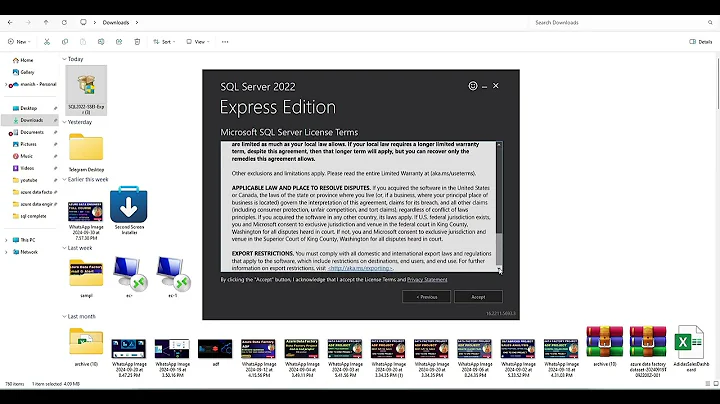
Task: Select the SQL2022-SSEI-Expr installer file
Action: (x=86, y=90)
